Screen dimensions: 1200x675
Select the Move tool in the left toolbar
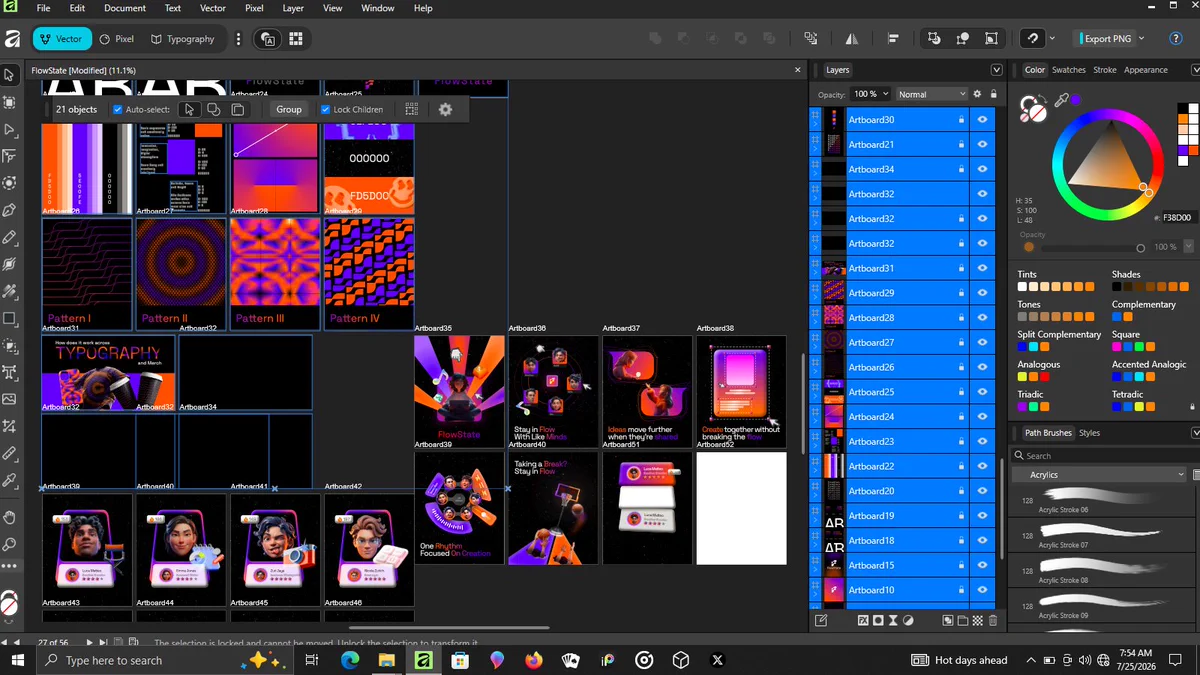(10, 75)
